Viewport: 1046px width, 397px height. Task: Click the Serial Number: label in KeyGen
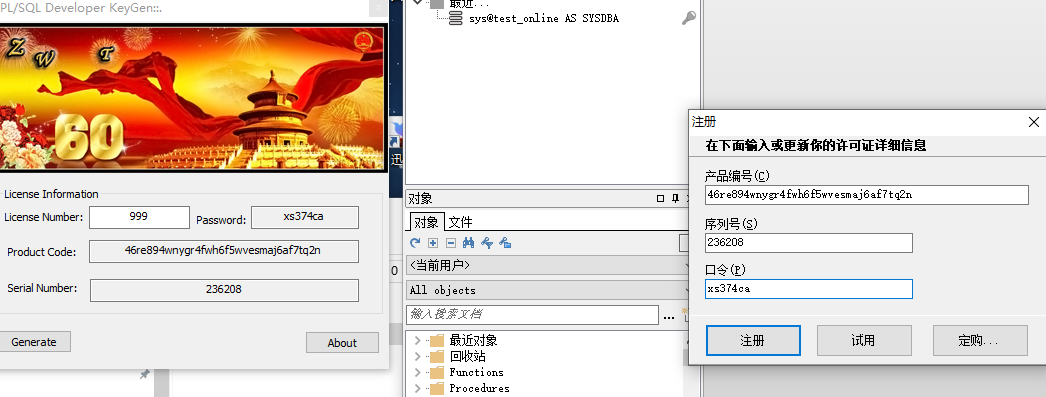pyautogui.click(x=42, y=288)
